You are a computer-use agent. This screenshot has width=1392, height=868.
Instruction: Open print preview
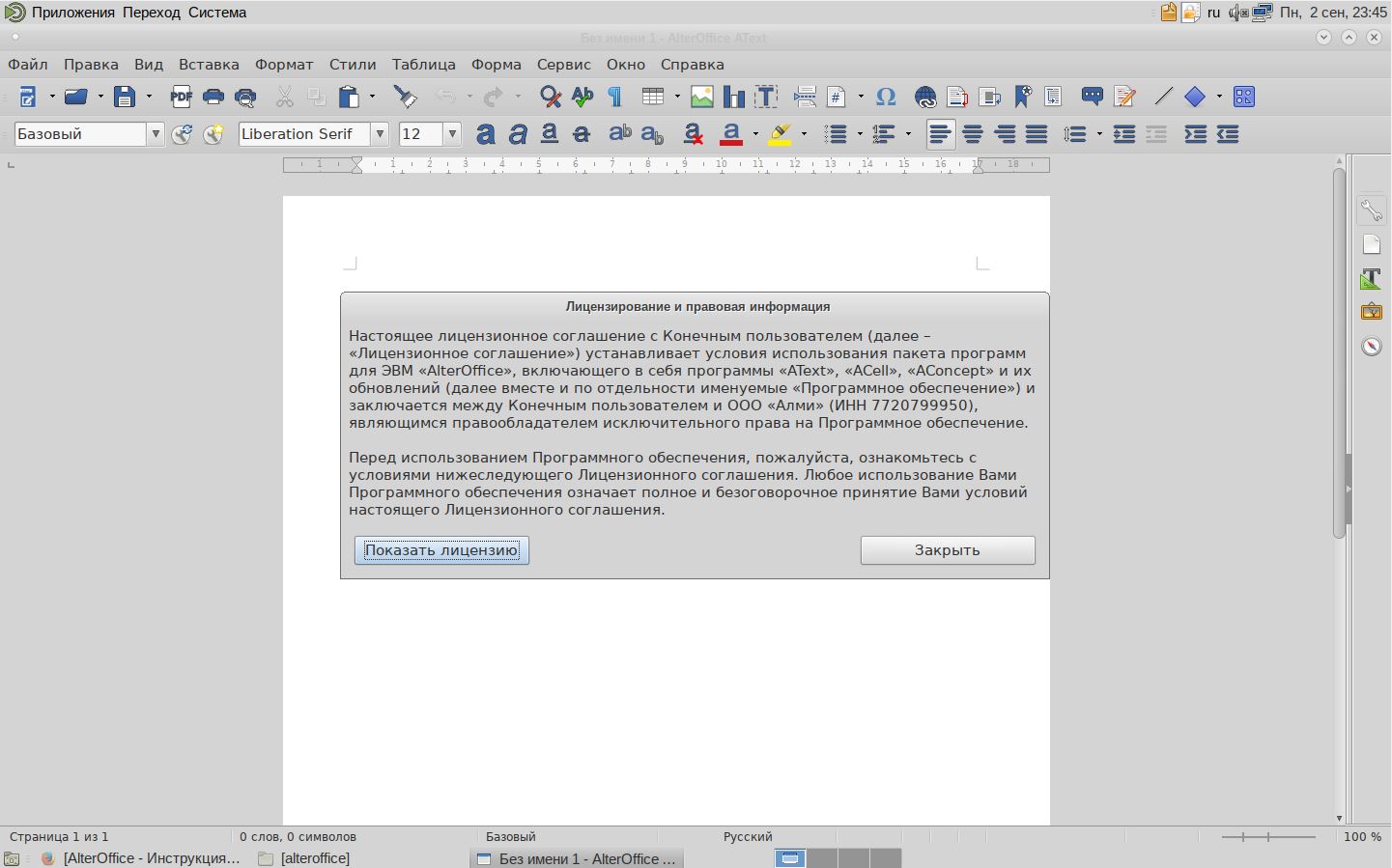[x=246, y=97]
